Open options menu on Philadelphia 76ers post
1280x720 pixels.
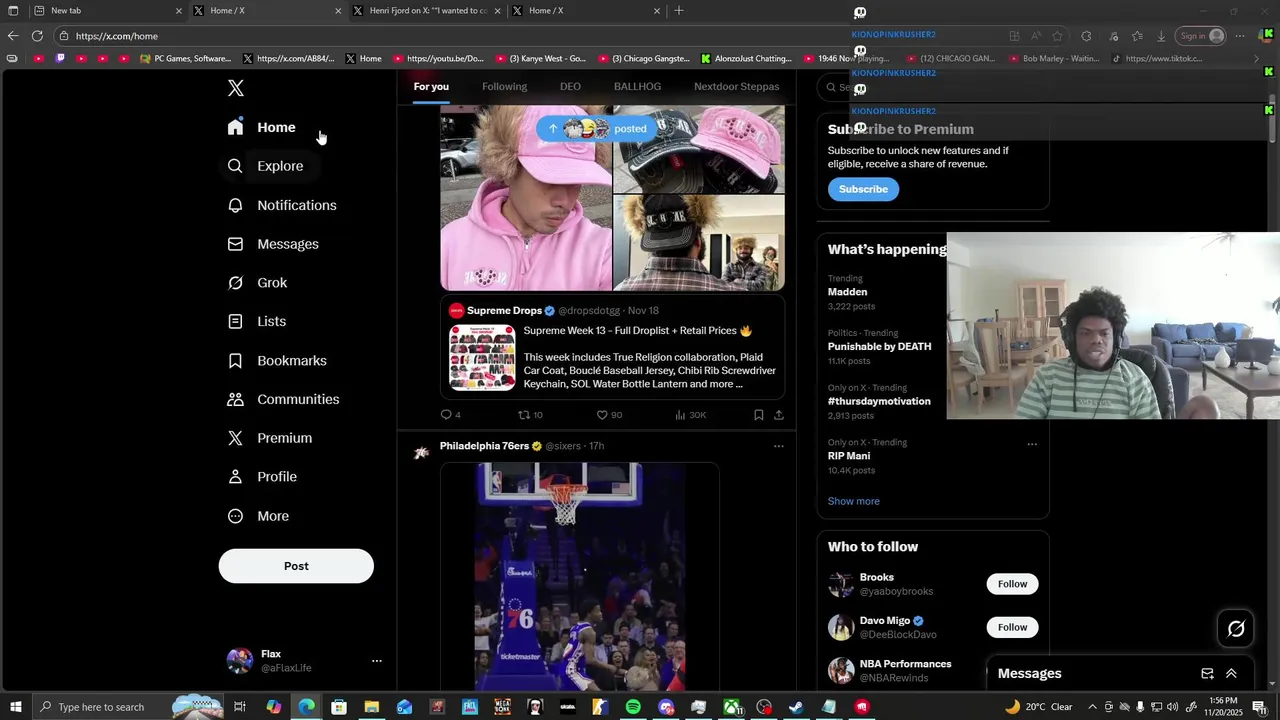point(779,446)
